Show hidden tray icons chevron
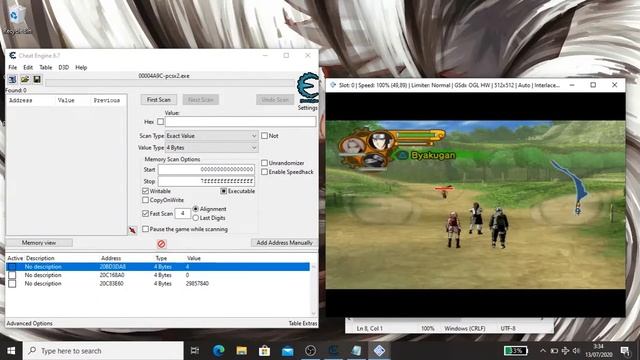 click(543, 351)
